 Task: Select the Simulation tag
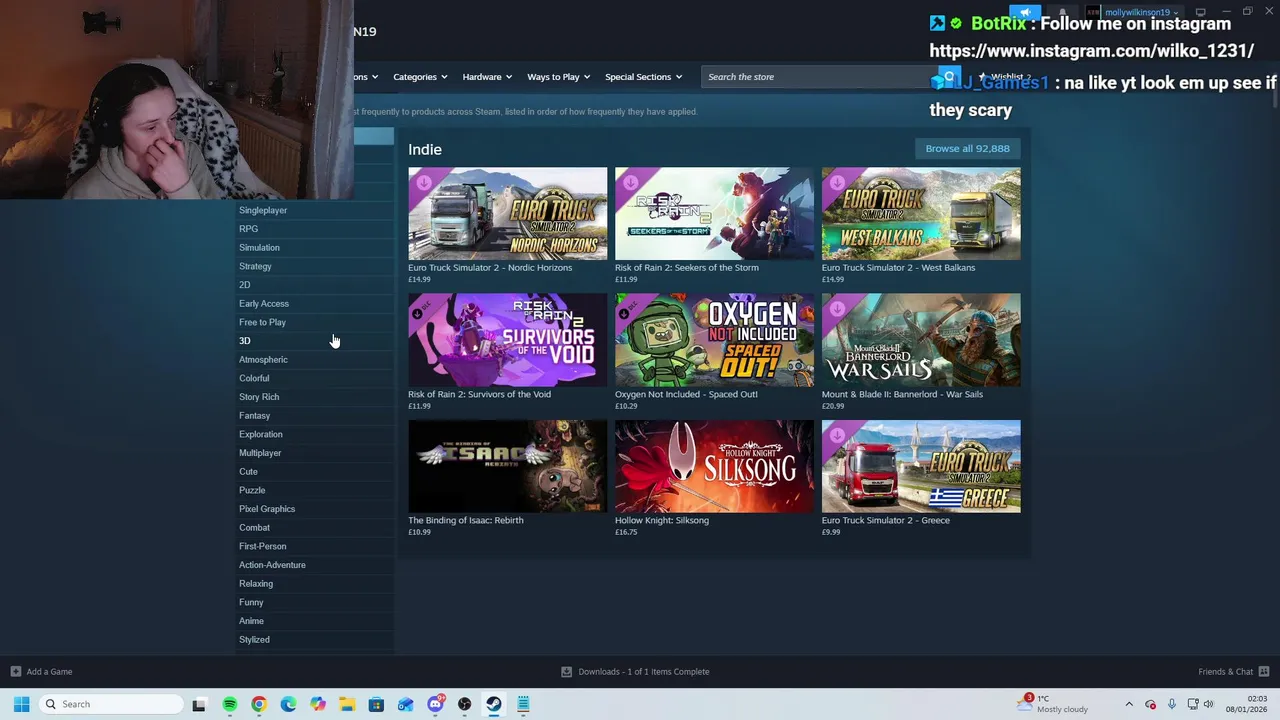click(314, 247)
